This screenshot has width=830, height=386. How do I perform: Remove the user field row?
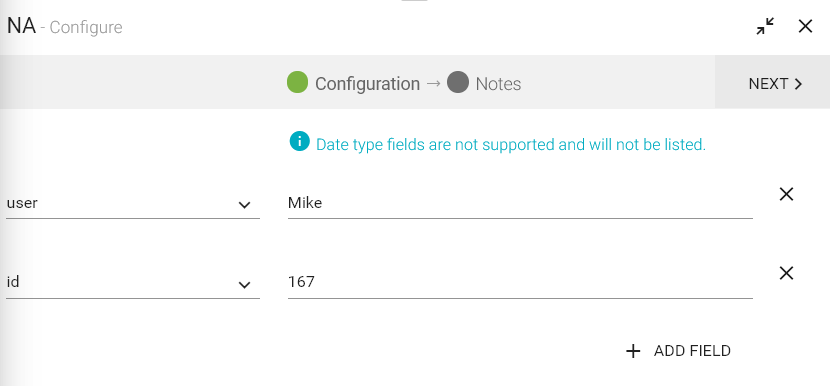point(786,194)
